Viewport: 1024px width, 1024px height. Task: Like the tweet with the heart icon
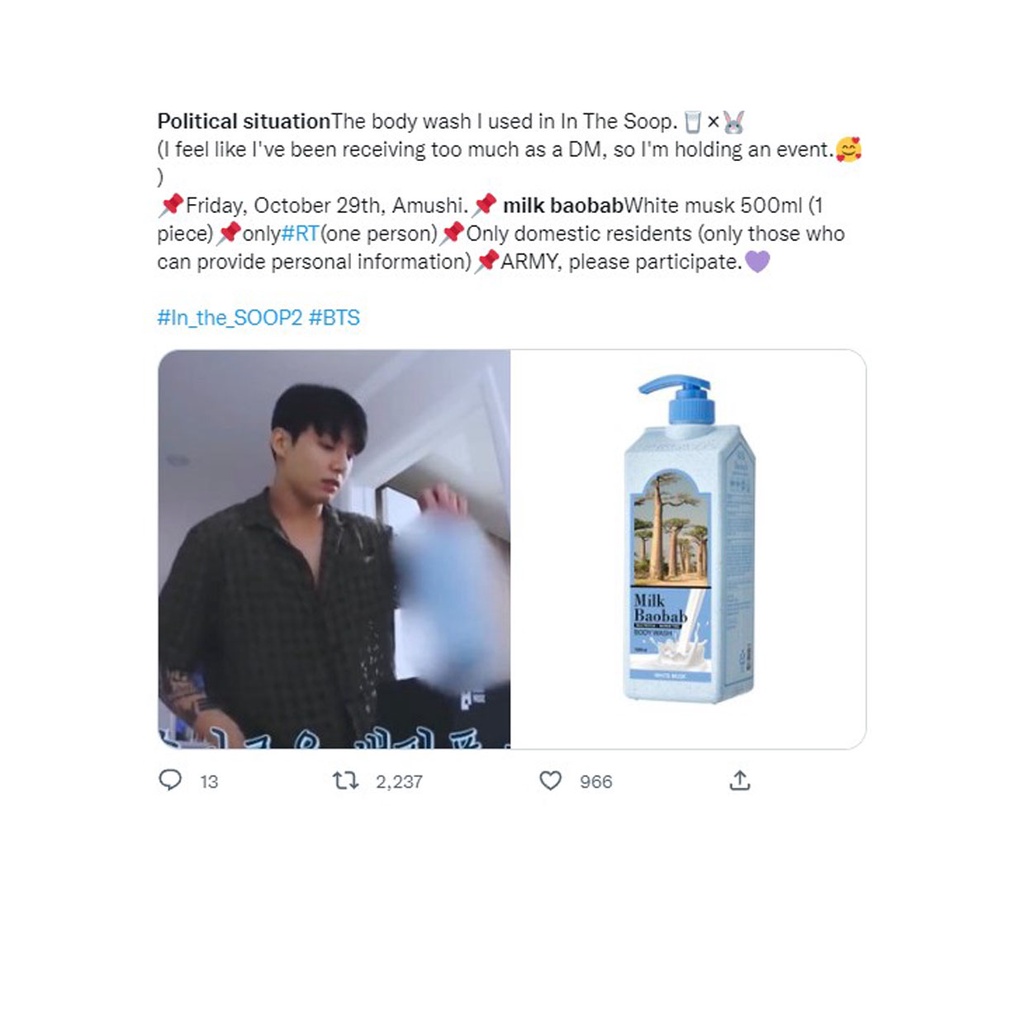click(550, 780)
